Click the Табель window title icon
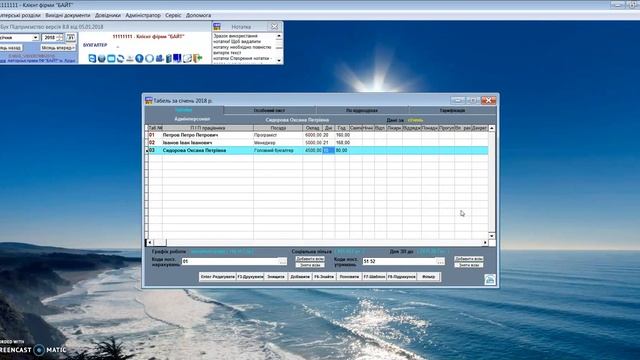 [149, 100]
